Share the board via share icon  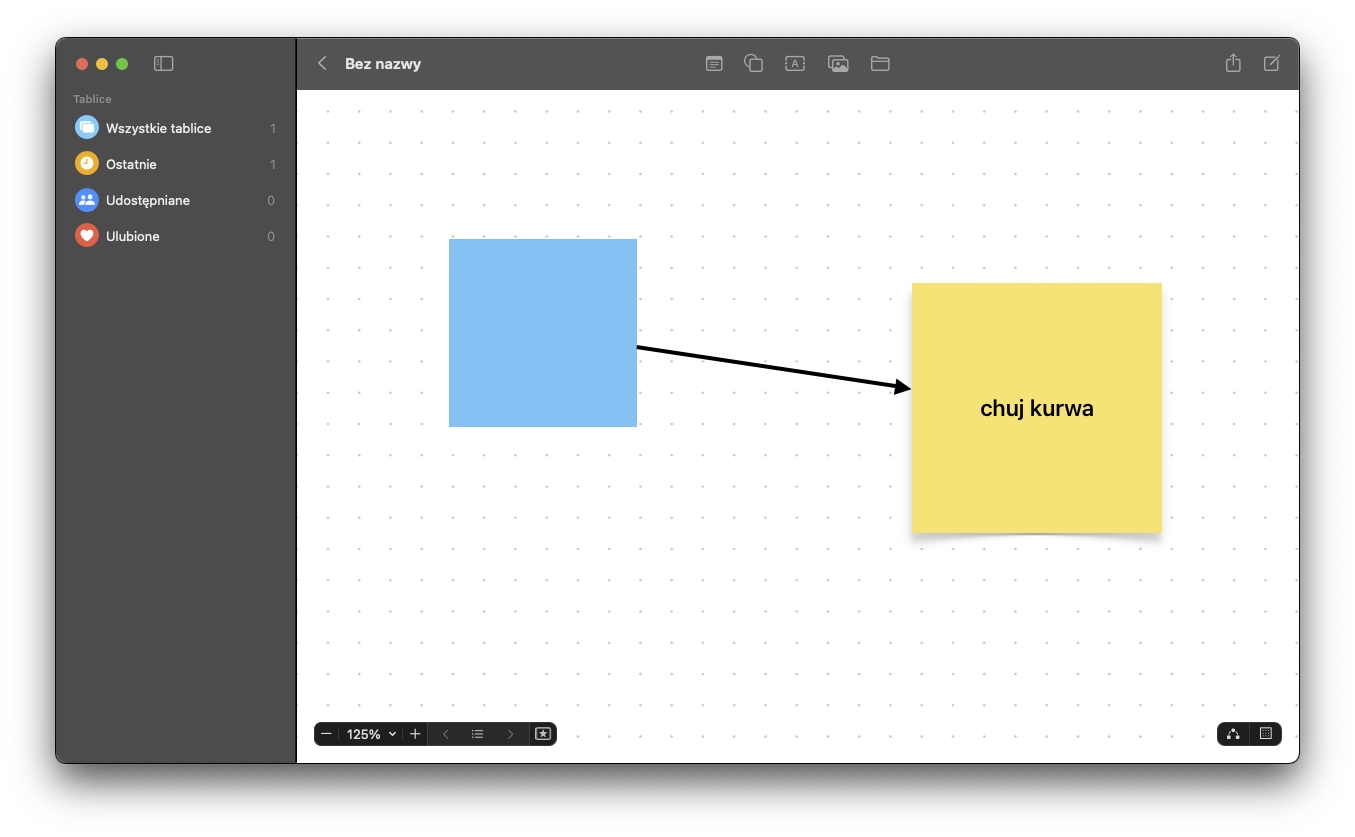(1233, 64)
